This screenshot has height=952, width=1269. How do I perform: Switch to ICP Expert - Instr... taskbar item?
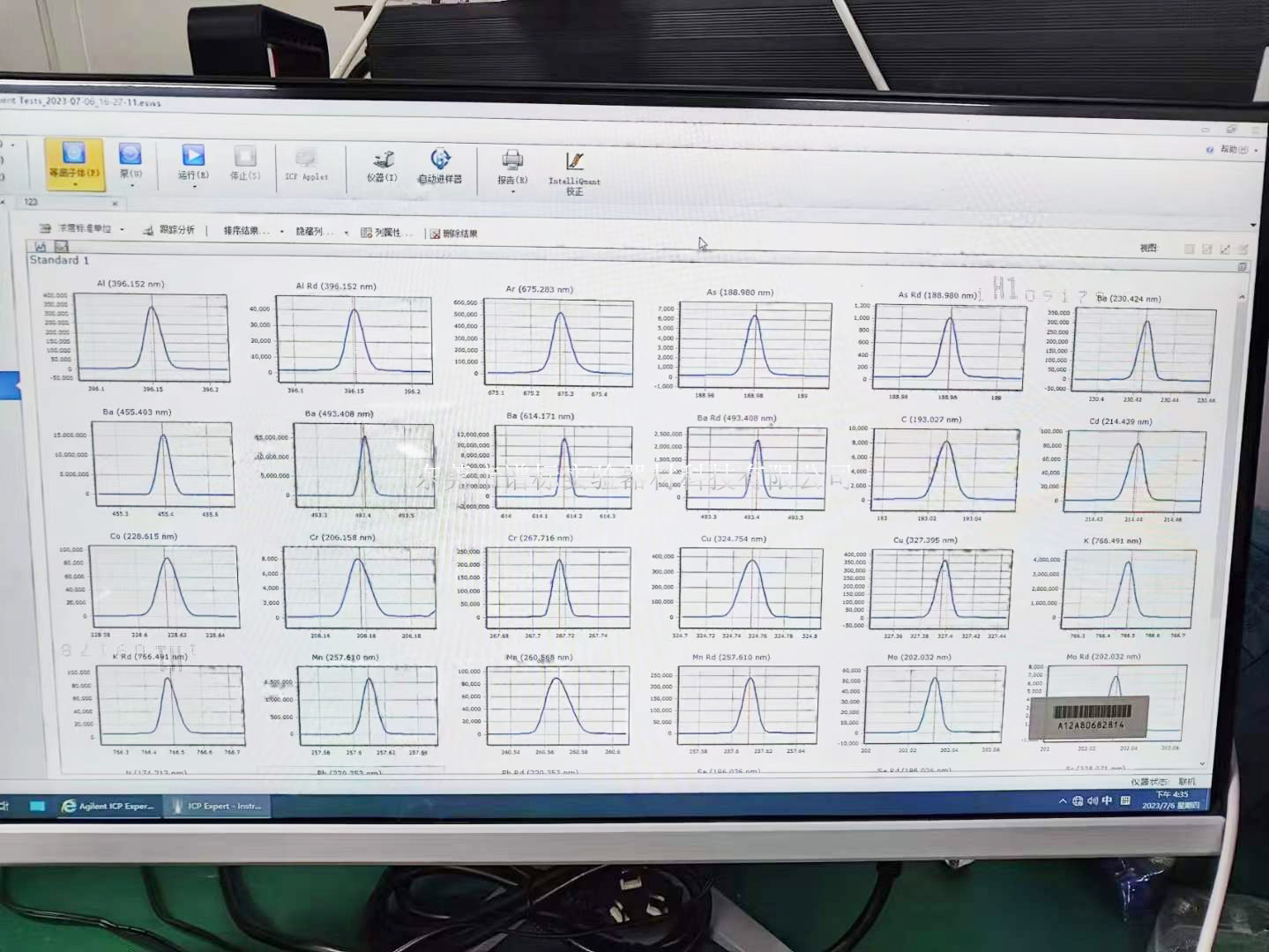(x=216, y=806)
